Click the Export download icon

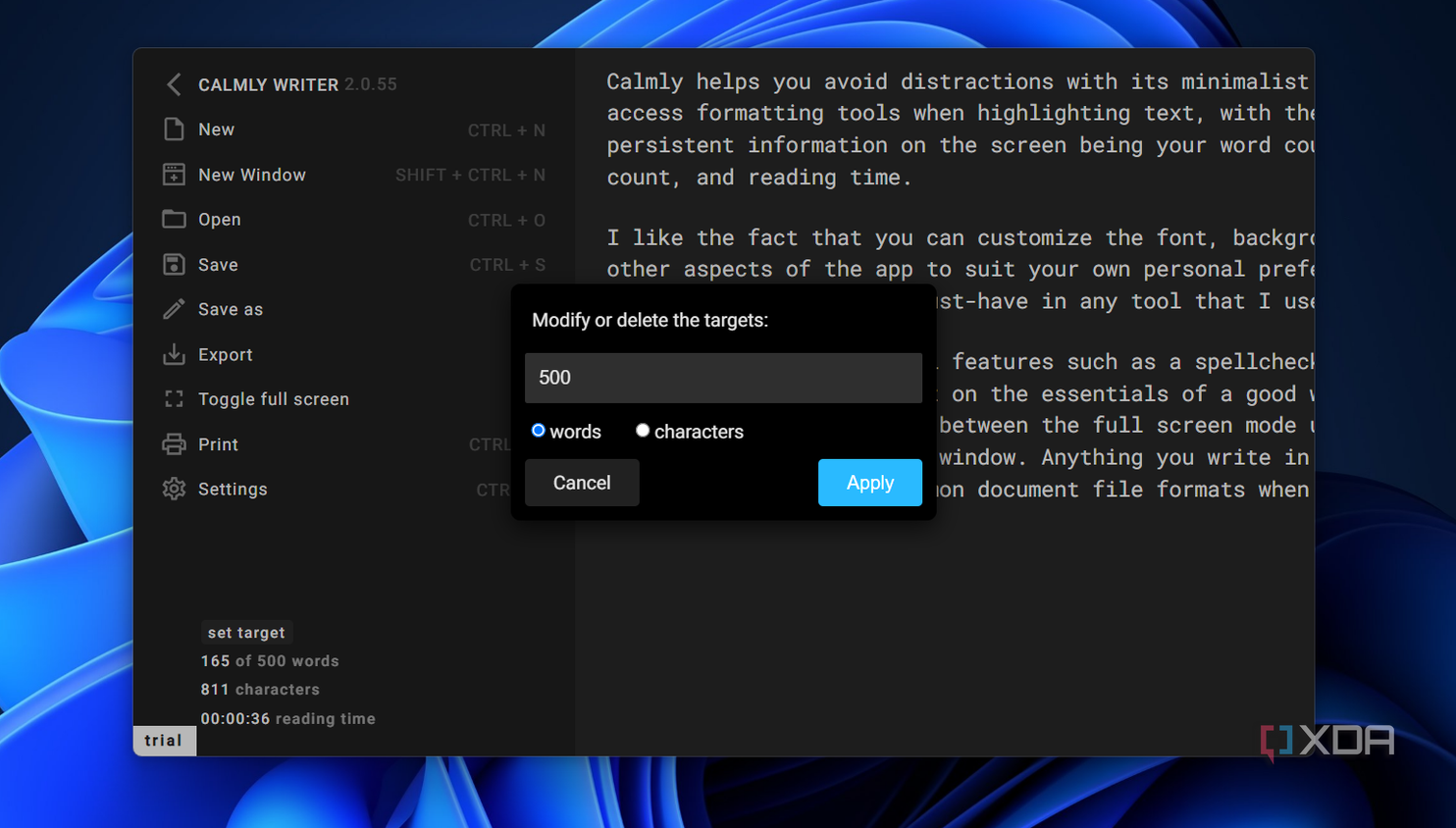(x=174, y=354)
